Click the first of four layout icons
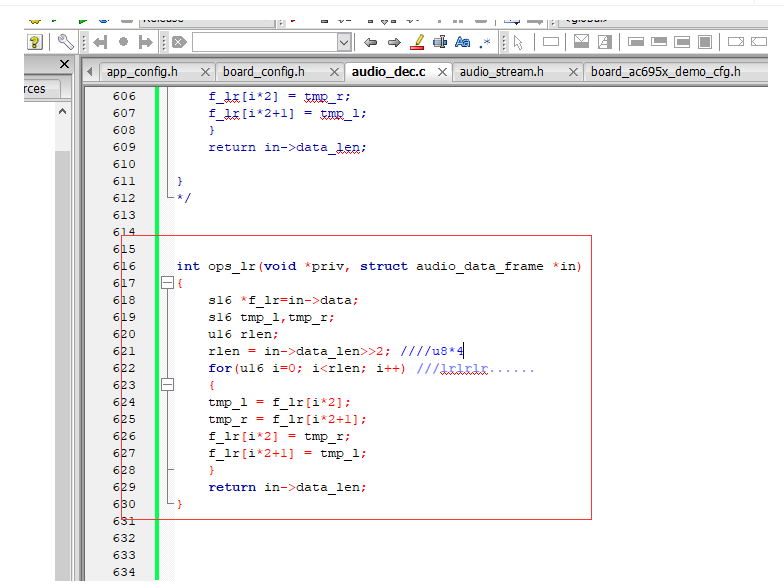The image size is (784, 588). point(636,42)
